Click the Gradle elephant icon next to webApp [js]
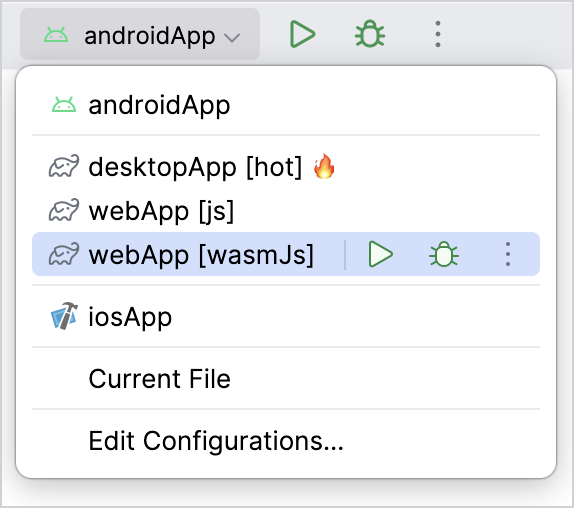This screenshot has width=574, height=508. click(x=64, y=210)
